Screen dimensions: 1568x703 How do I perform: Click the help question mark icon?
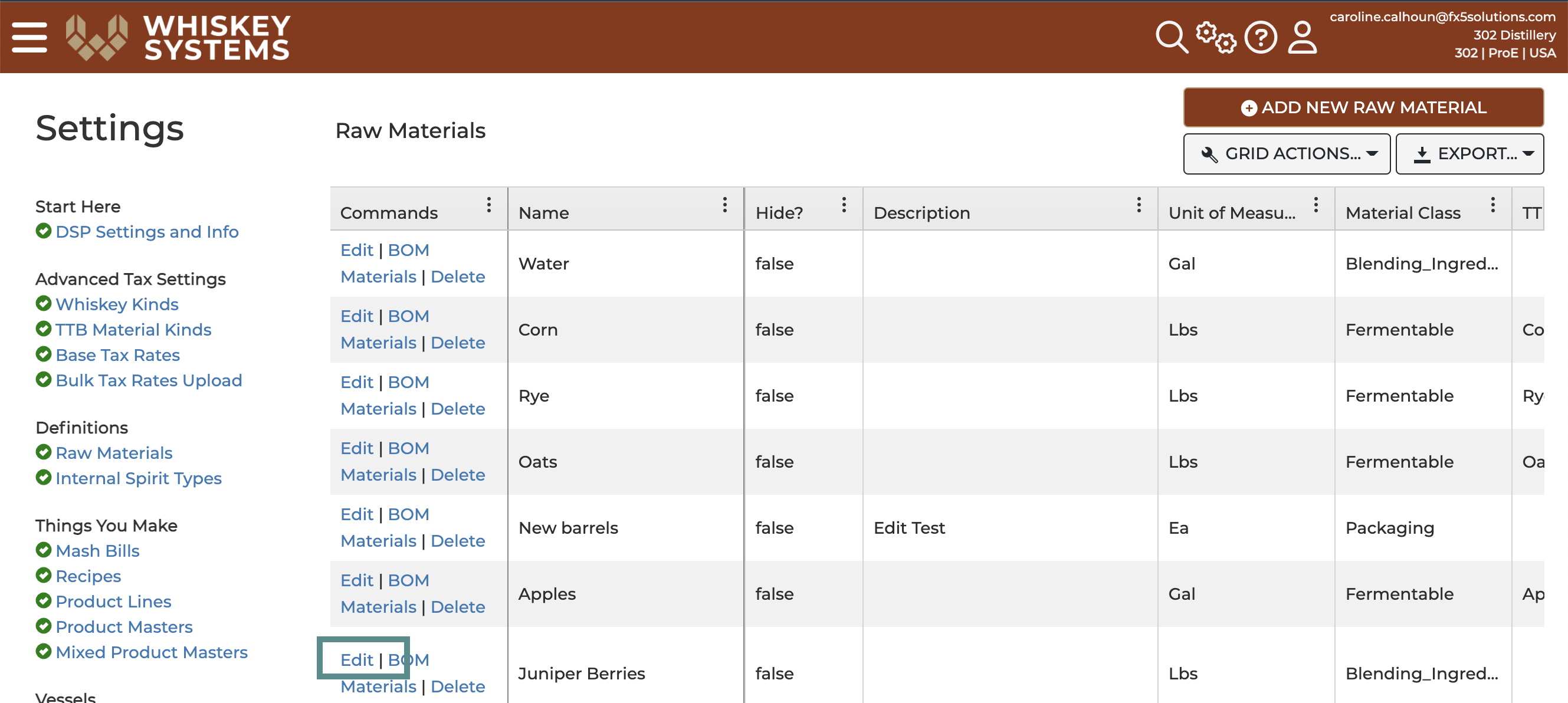(x=1261, y=38)
